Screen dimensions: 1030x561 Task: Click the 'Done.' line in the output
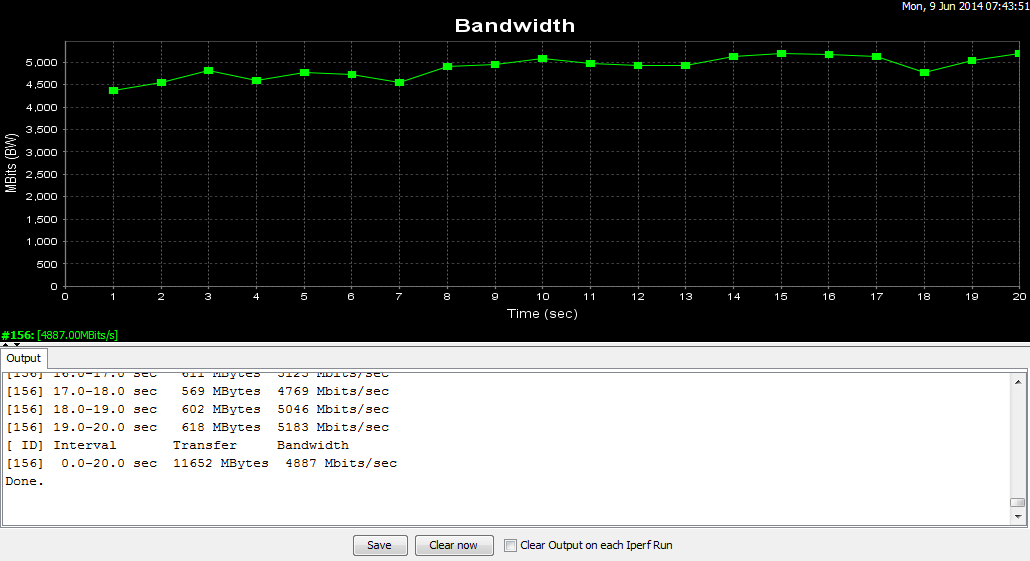point(25,481)
